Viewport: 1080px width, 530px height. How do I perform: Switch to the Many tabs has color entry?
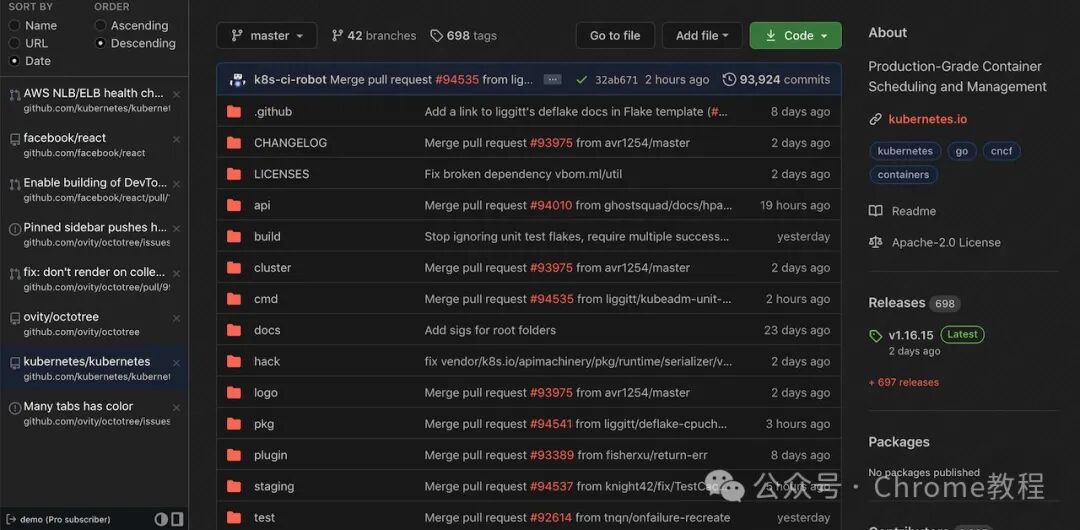(94, 413)
